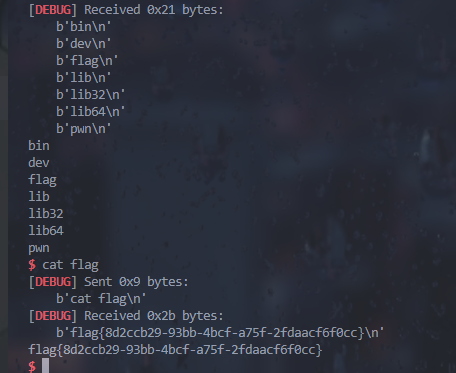Click the final flag{8d2ccb29...} output line
Image resolution: width=456 pixels, height=373 pixels.
[x=175, y=350]
